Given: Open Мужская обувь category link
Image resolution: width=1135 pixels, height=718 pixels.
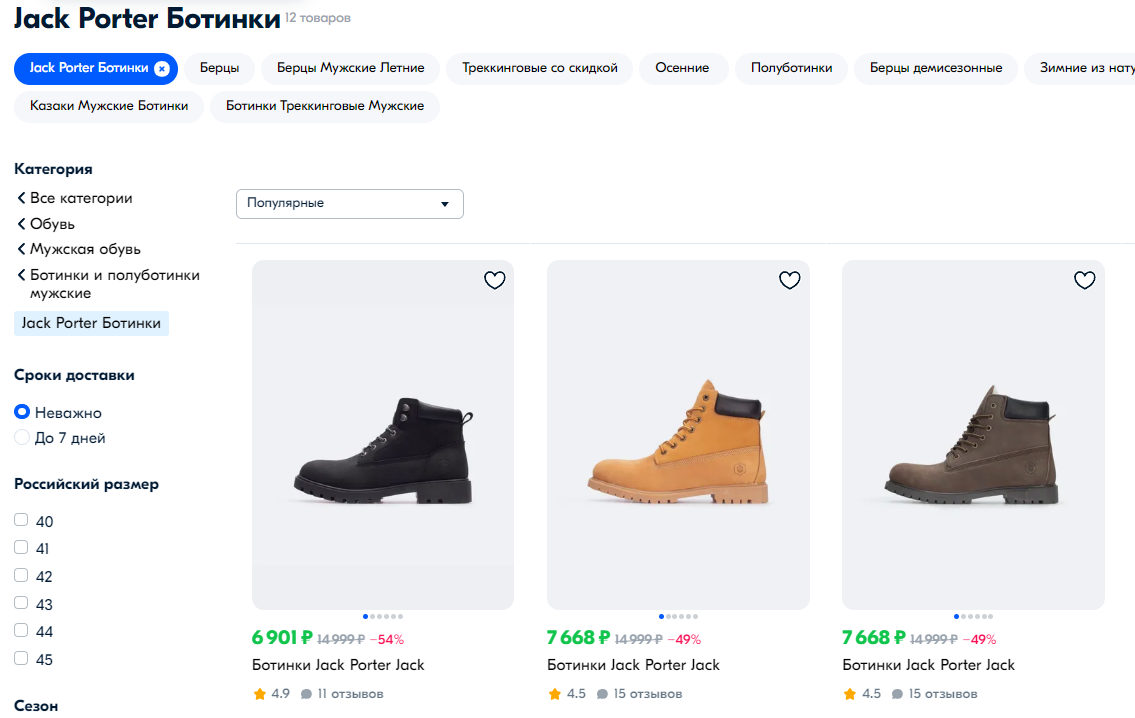Looking at the screenshot, I should click(85, 249).
